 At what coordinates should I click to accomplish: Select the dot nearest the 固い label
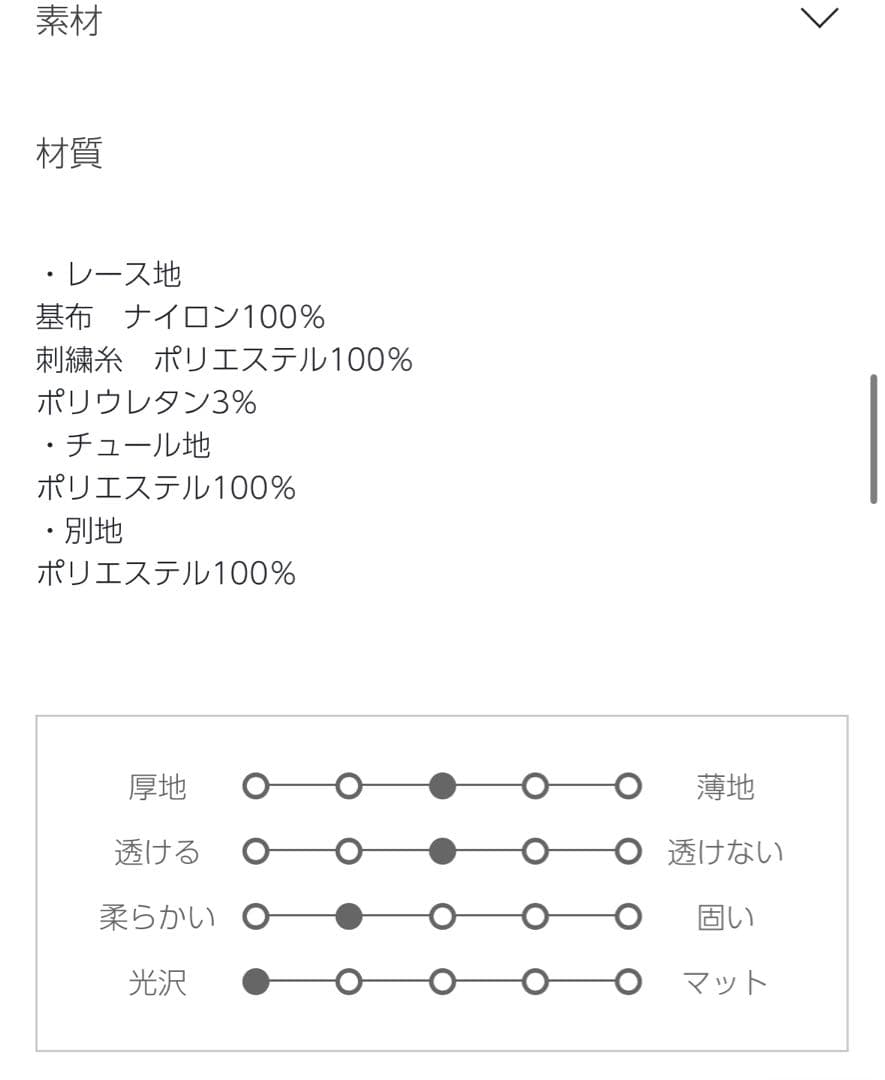[x=627, y=916]
